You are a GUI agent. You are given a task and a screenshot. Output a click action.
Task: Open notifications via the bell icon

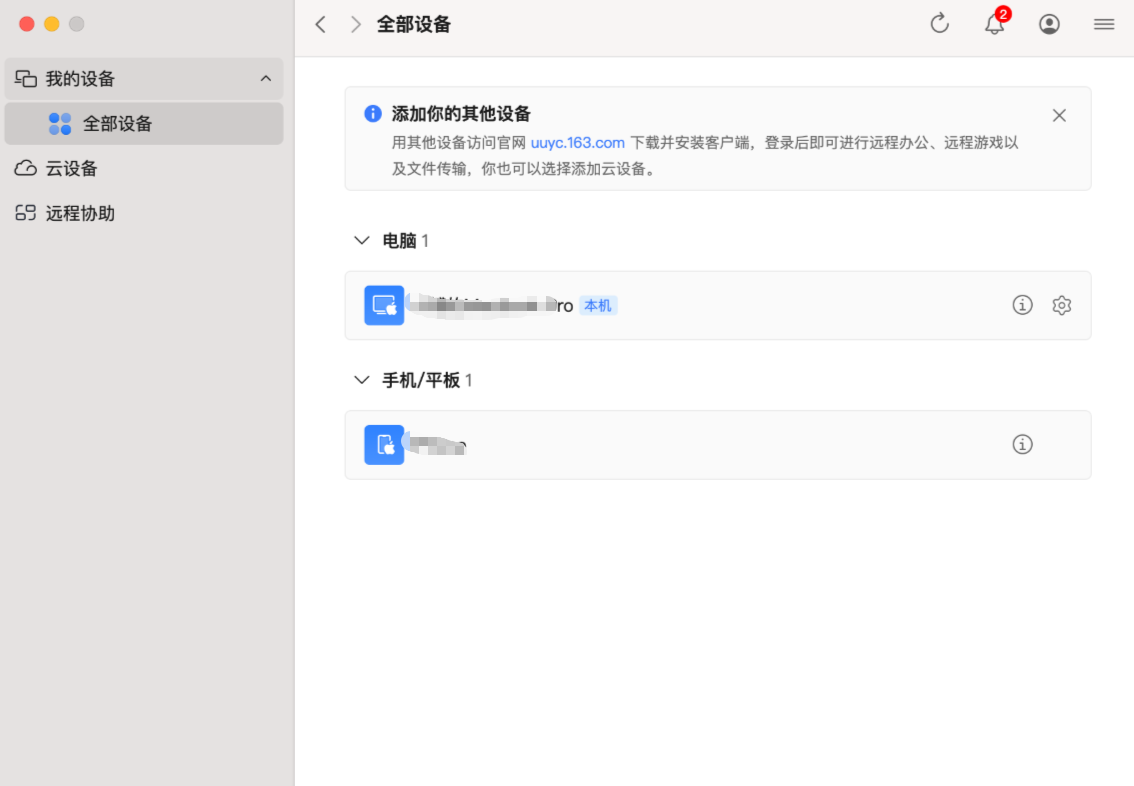coord(994,24)
